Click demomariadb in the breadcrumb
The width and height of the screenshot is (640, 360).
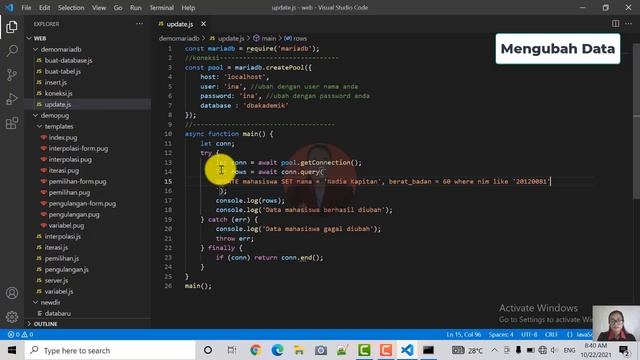[179, 38]
